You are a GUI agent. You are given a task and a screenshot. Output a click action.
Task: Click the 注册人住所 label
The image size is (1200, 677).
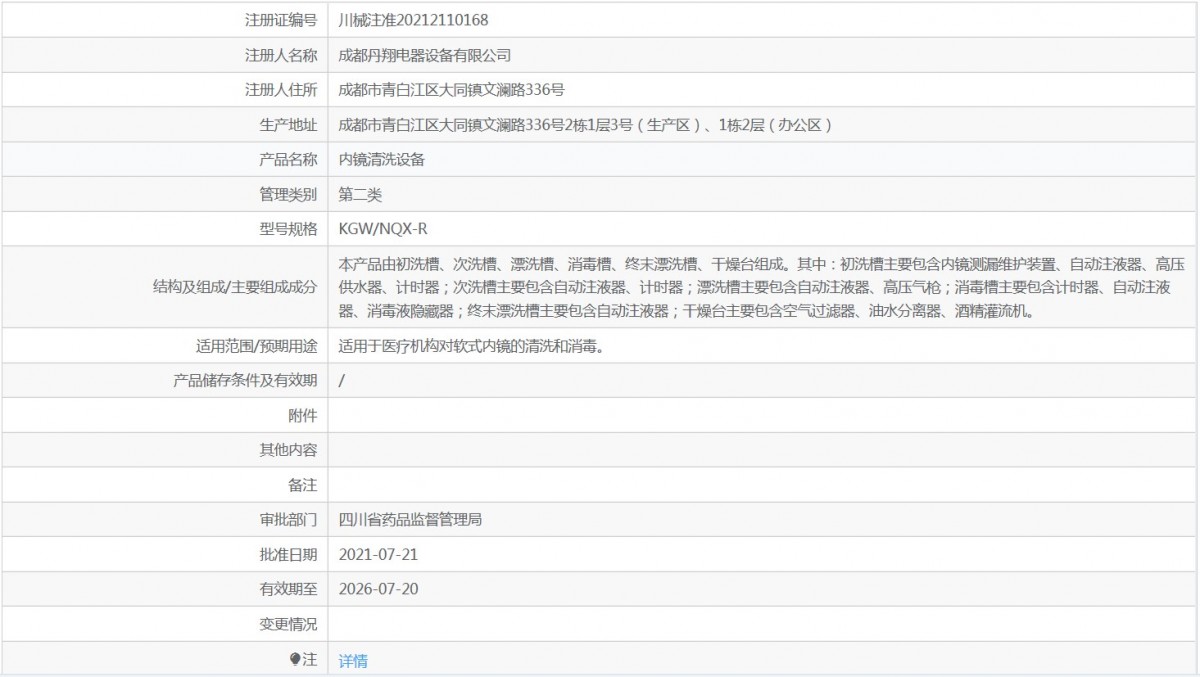tap(281, 89)
